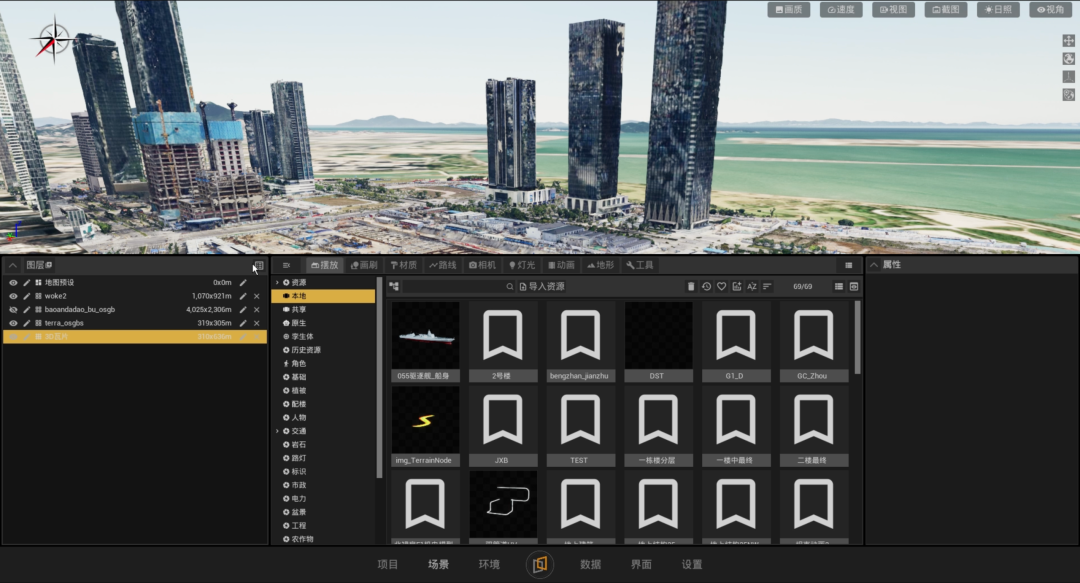Screen dimensions: 1080x583
Task: Click the 导入资源 import button
Action: pyautogui.click(x=542, y=287)
